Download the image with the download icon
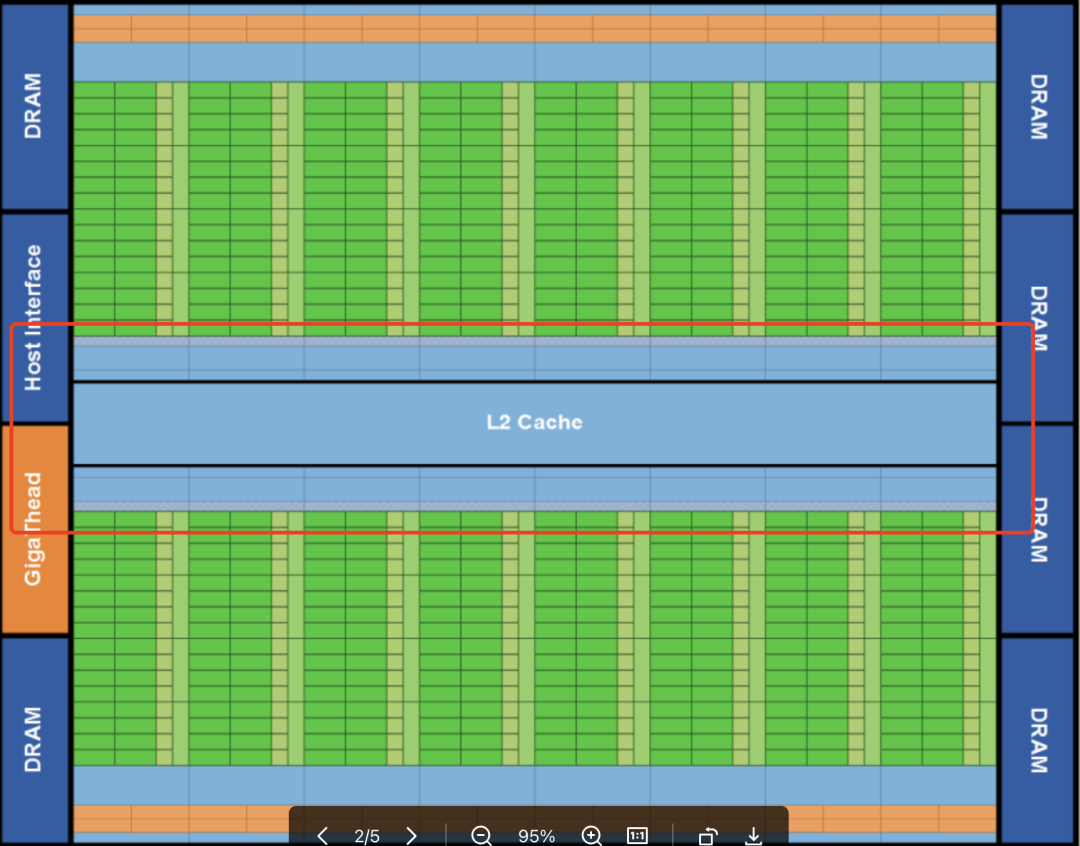Screen dimensions: 1080x846 (754, 836)
